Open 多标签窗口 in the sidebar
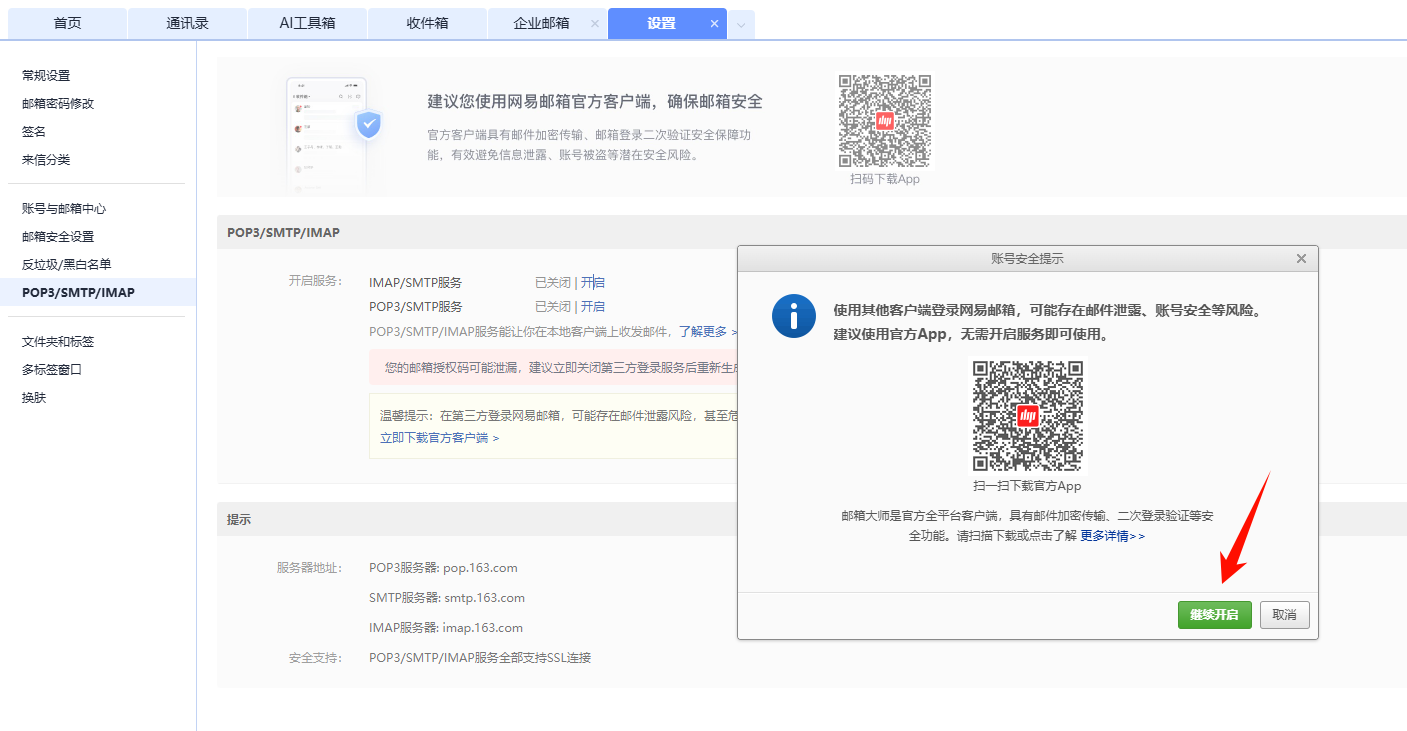Screen dimensions: 1407x731 tap(52, 369)
